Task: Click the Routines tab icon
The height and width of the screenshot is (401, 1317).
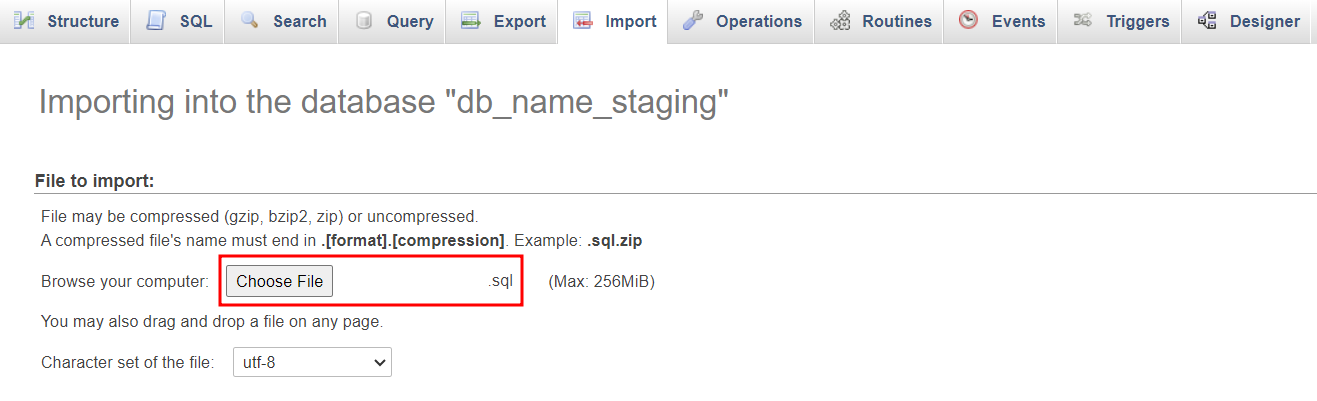Action: pos(840,21)
